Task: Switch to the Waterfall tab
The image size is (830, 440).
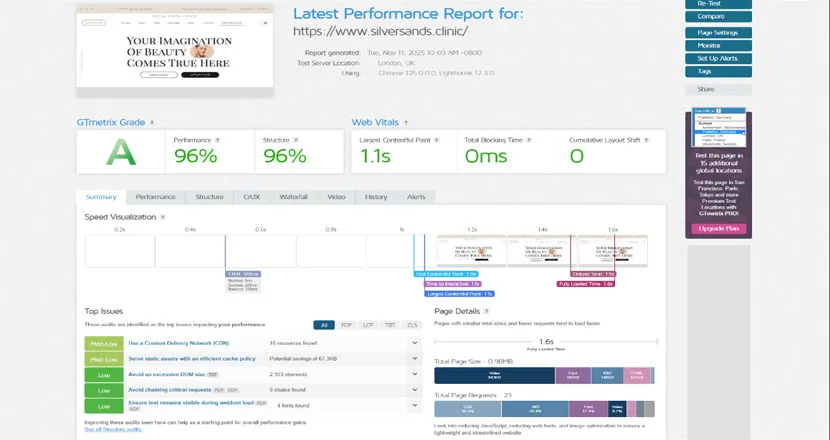Action: (293, 197)
